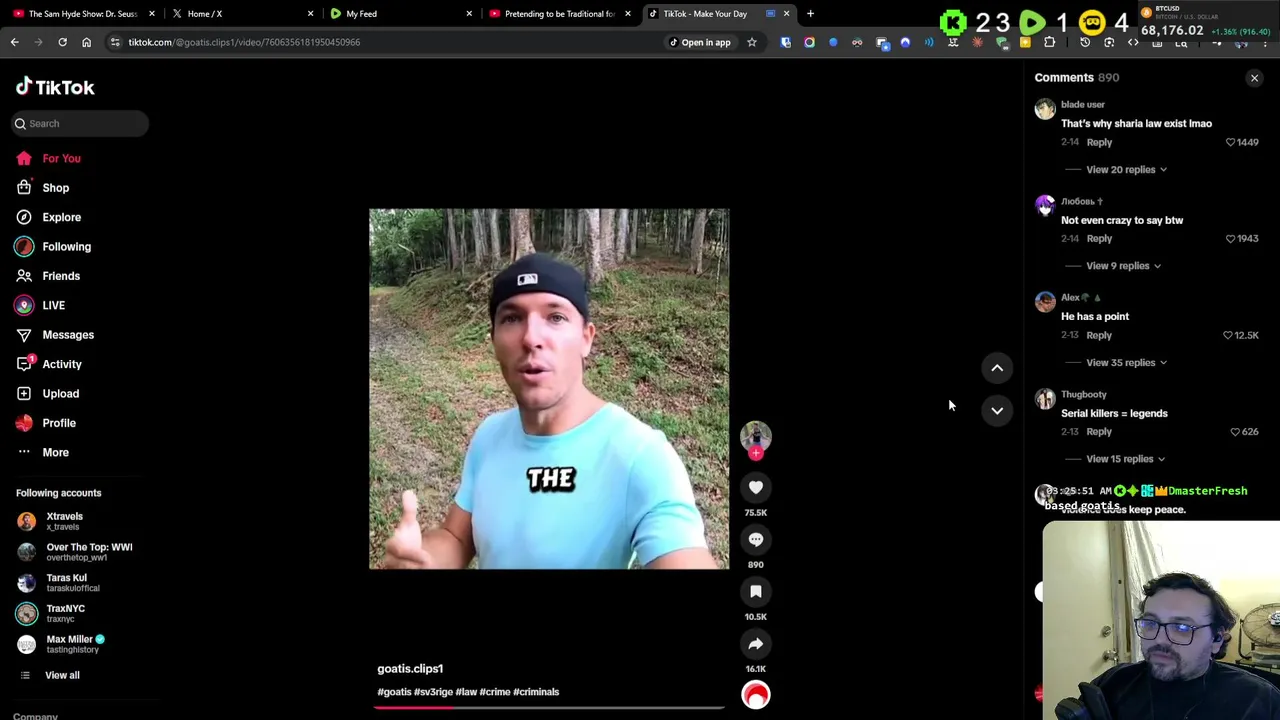Open a new browser tab
This screenshot has height=720, width=1280.
tap(810, 13)
